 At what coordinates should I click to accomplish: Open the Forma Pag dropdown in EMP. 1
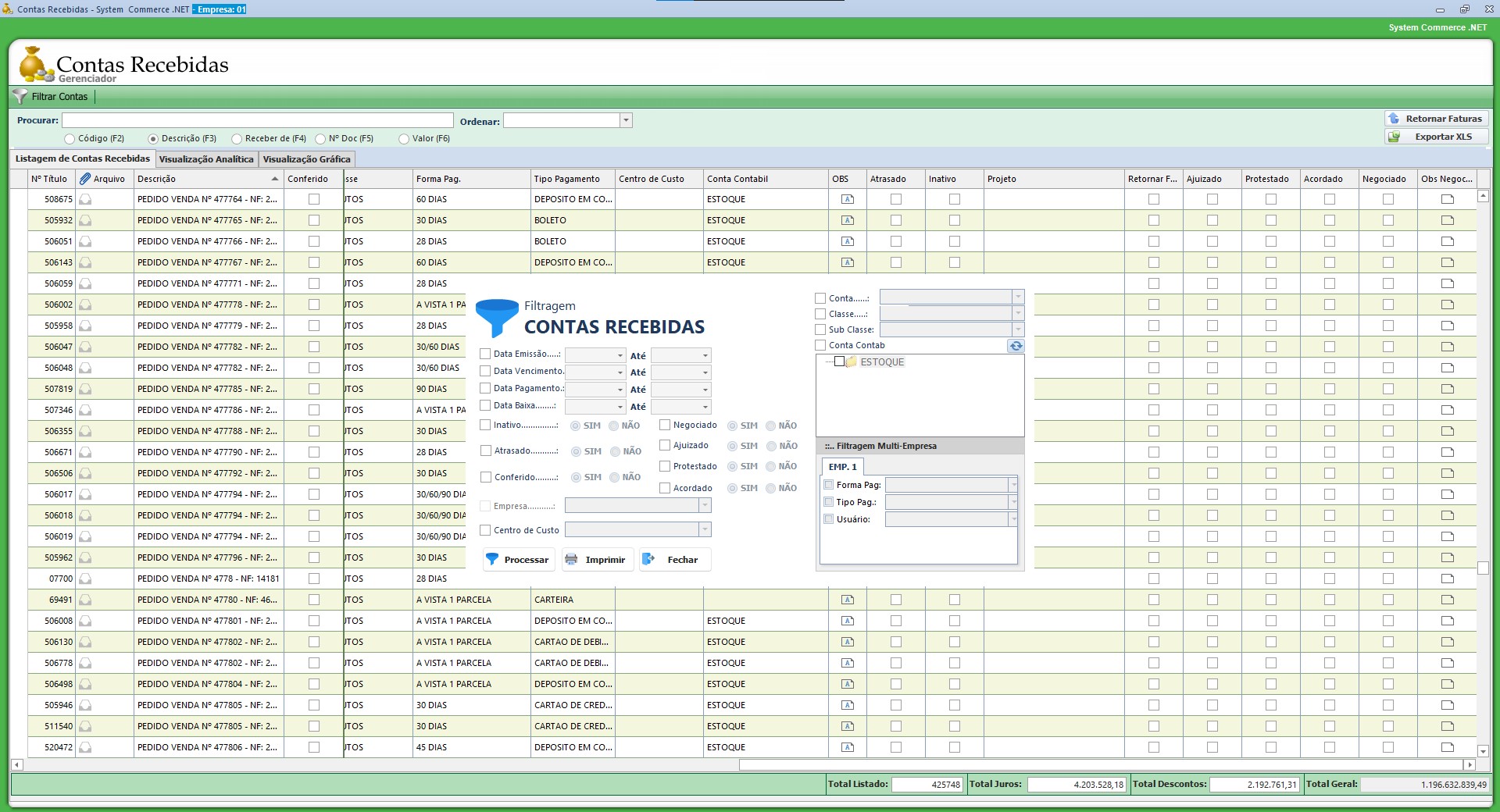[1012, 485]
